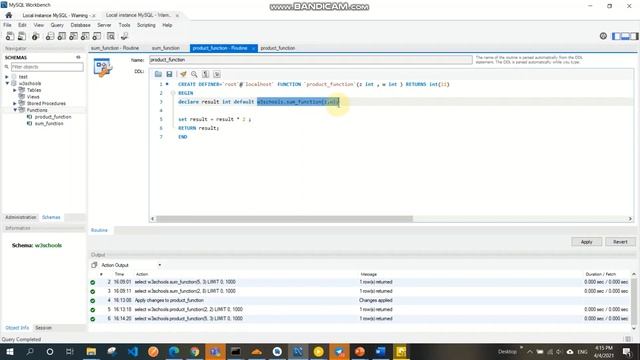Open the File menu
640x360 pixels.
click(x=7, y=25)
